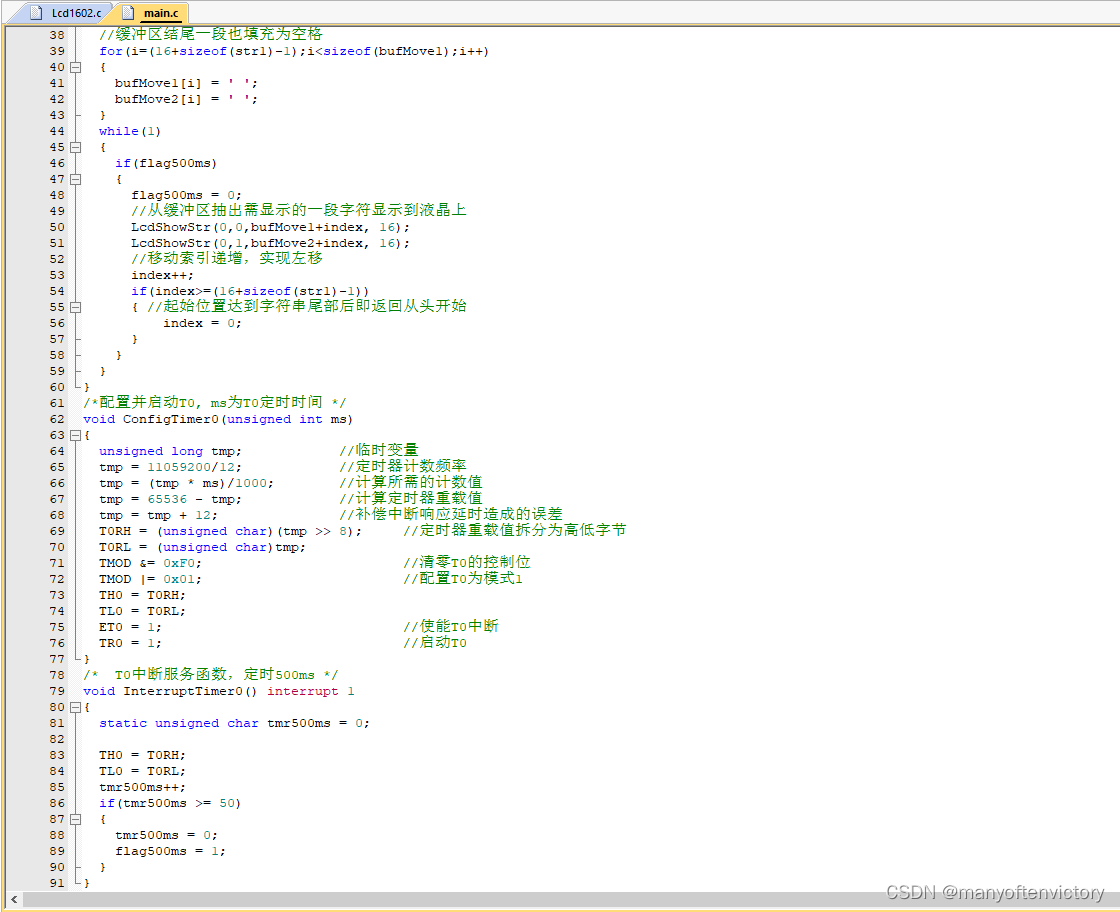Click 'ET0 = 1;' statement
Viewport: 1120px width, 912px height.
click(130, 627)
